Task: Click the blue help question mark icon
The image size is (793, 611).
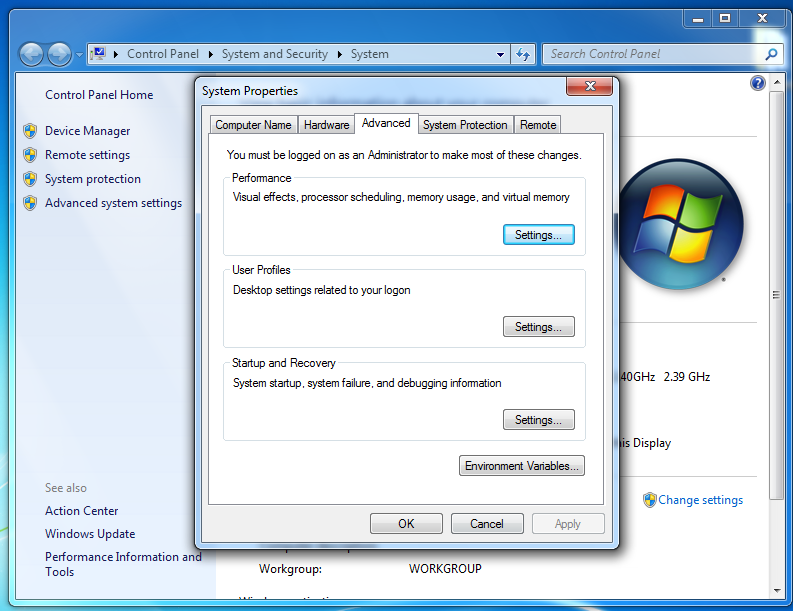Action: (758, 84)
